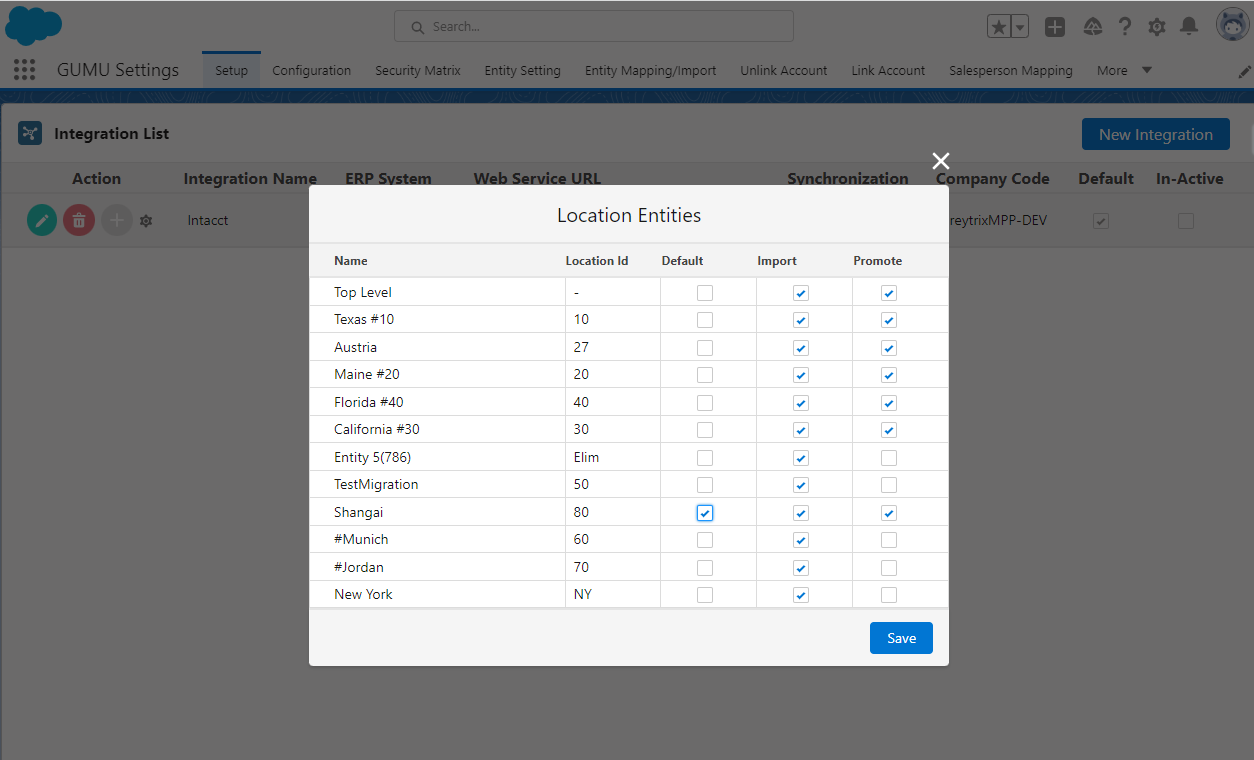Screen dimensions: 1254x760
Task: Uncheck Import for #Jordan
Action: [x=800, y=568]
